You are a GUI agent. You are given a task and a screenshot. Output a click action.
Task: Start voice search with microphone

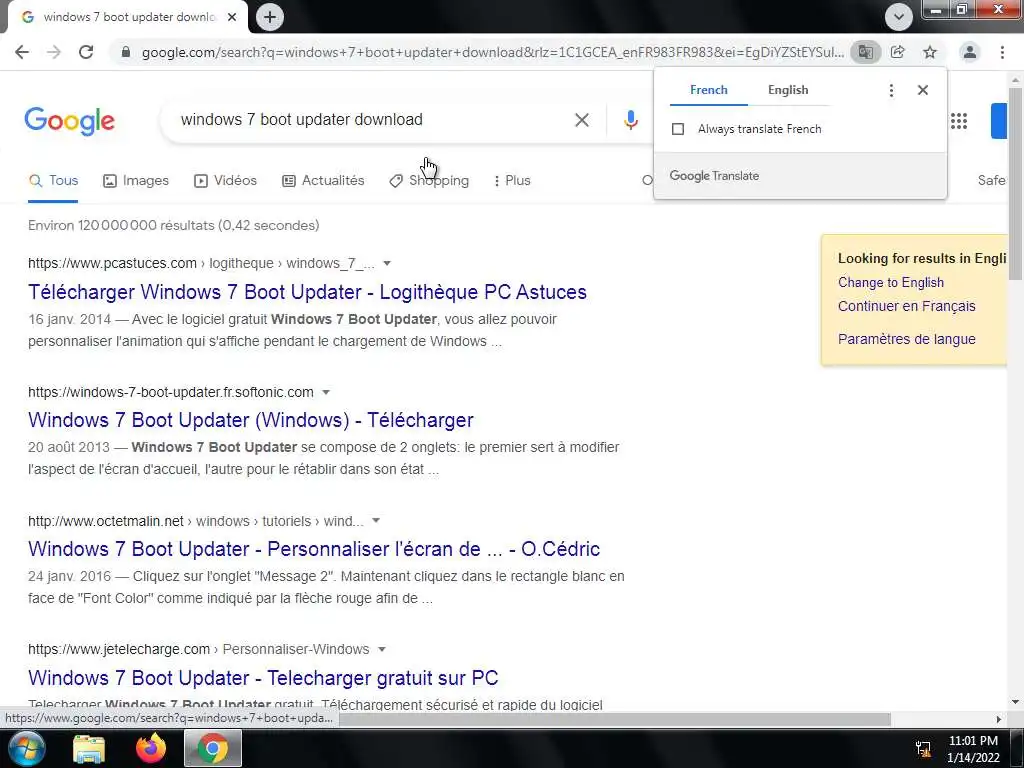pyautogui.click(x=630, y=120)
